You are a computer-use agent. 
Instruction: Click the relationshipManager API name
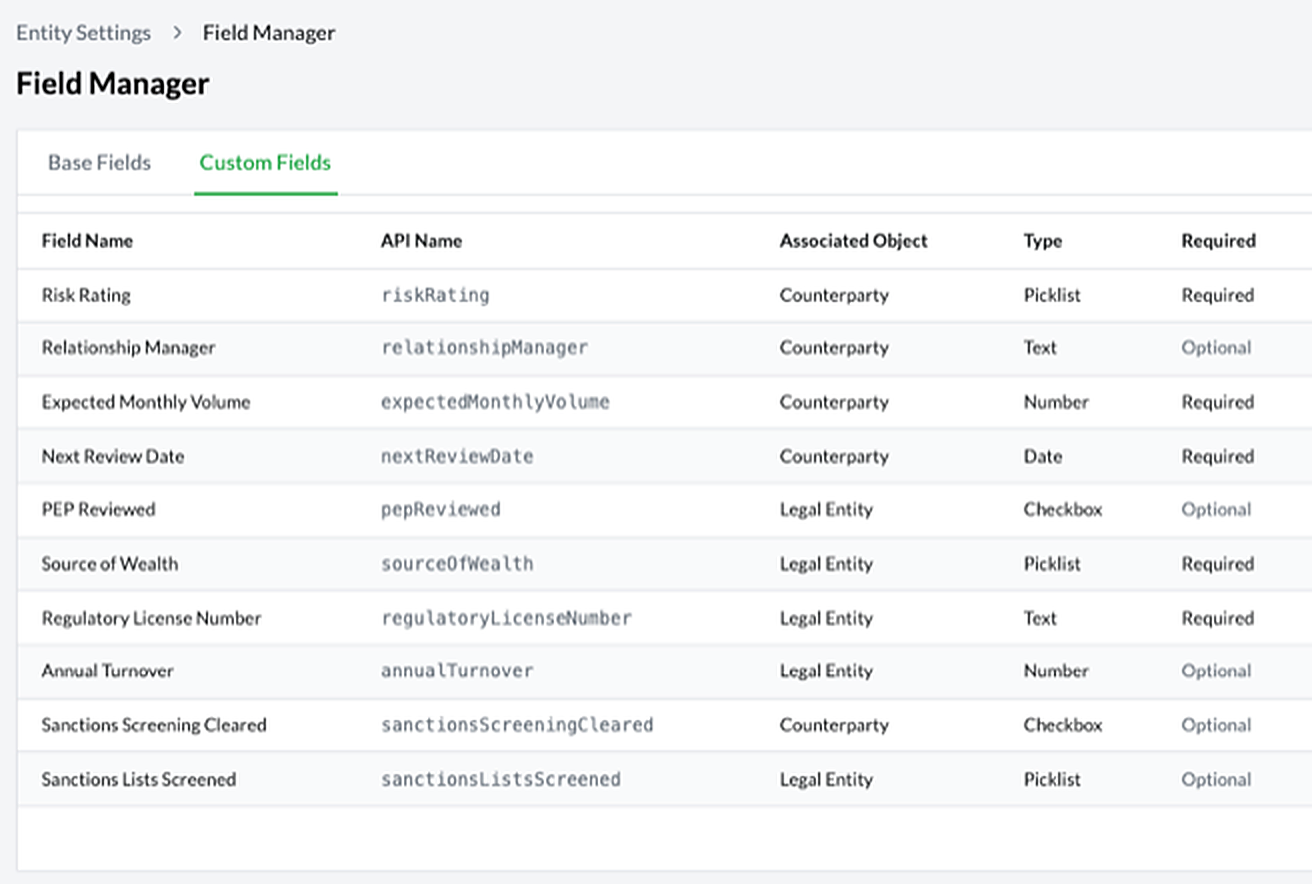pyautogui.click(x=484, y=348)
